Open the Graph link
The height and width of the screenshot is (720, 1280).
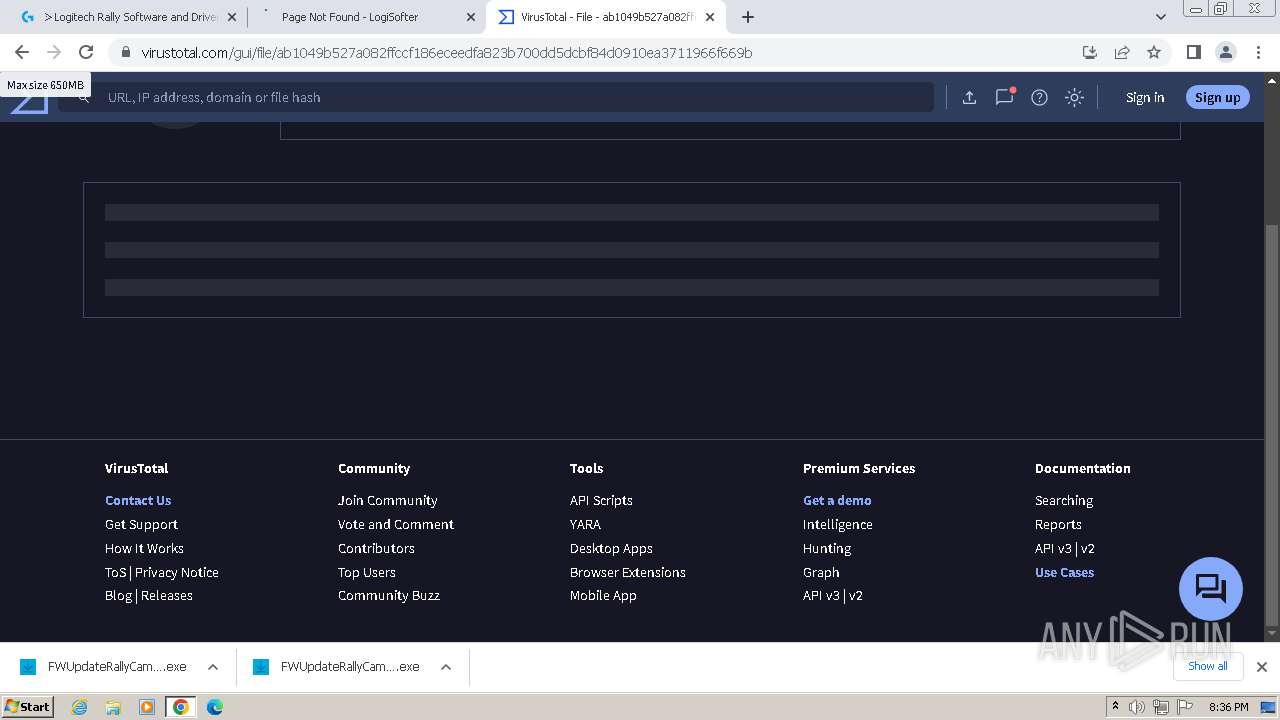point(821,572)
